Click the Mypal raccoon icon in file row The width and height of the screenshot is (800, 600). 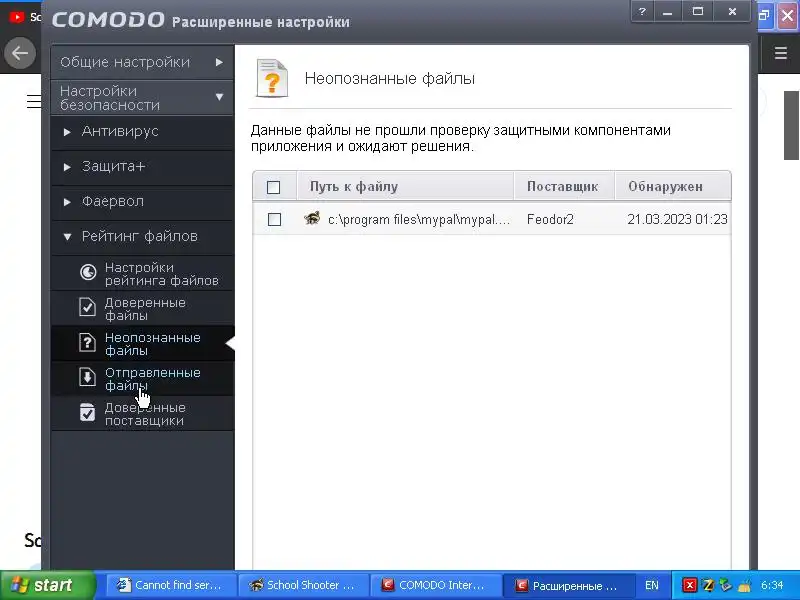click(312, 218)
